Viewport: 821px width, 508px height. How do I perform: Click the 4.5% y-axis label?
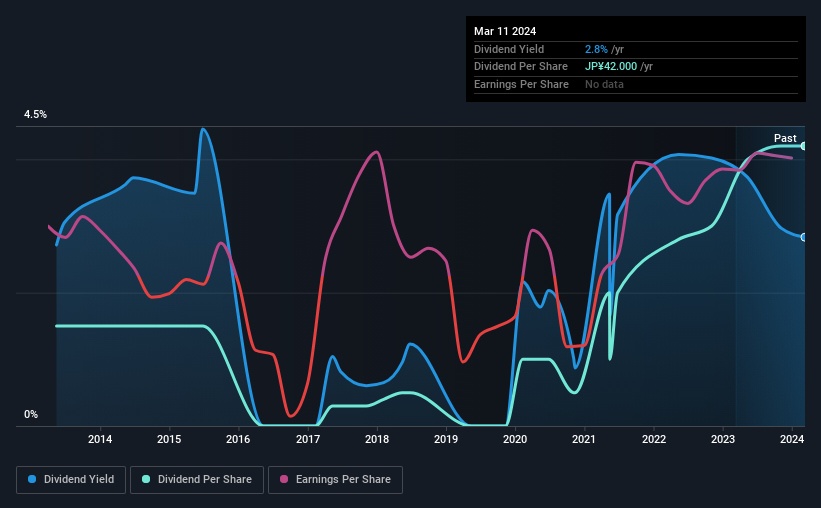[36, 115]
